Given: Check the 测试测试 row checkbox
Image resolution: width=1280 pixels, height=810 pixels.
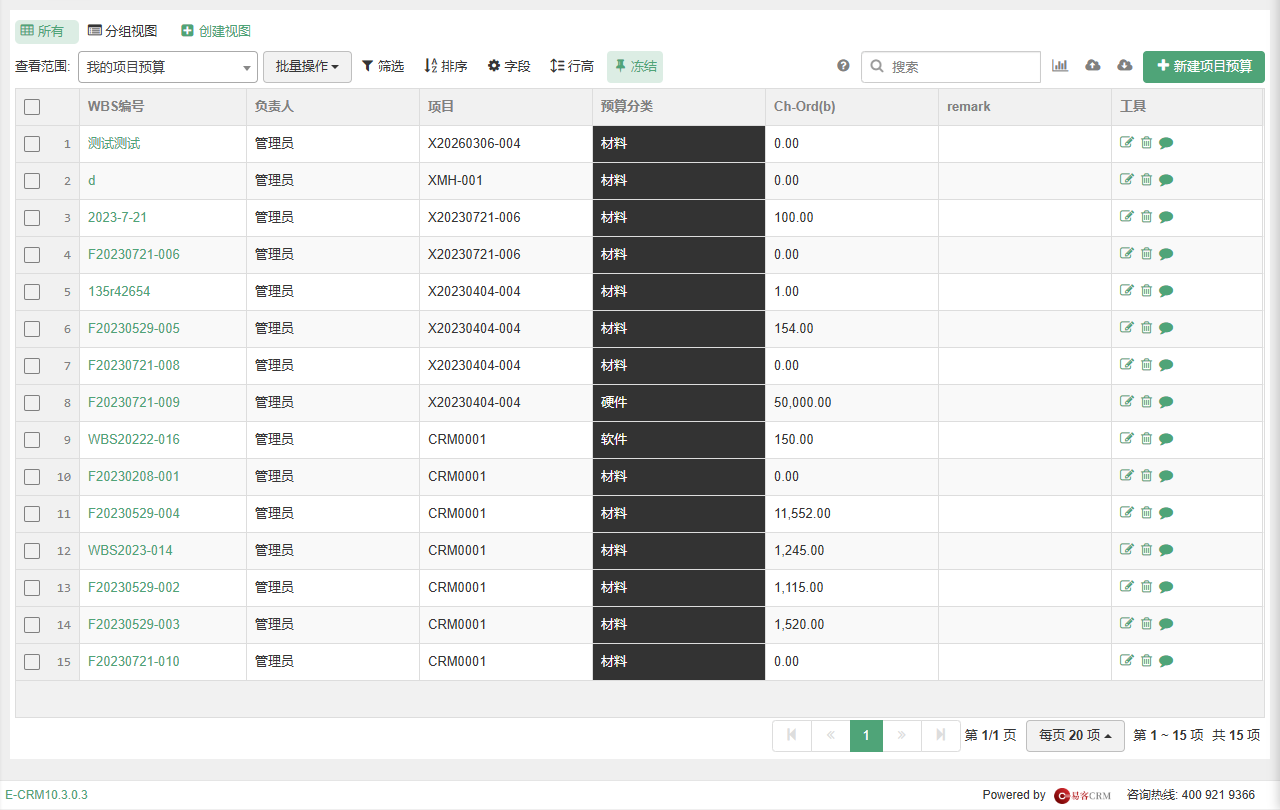Looking at the screenshot, I should pos(32,144).
